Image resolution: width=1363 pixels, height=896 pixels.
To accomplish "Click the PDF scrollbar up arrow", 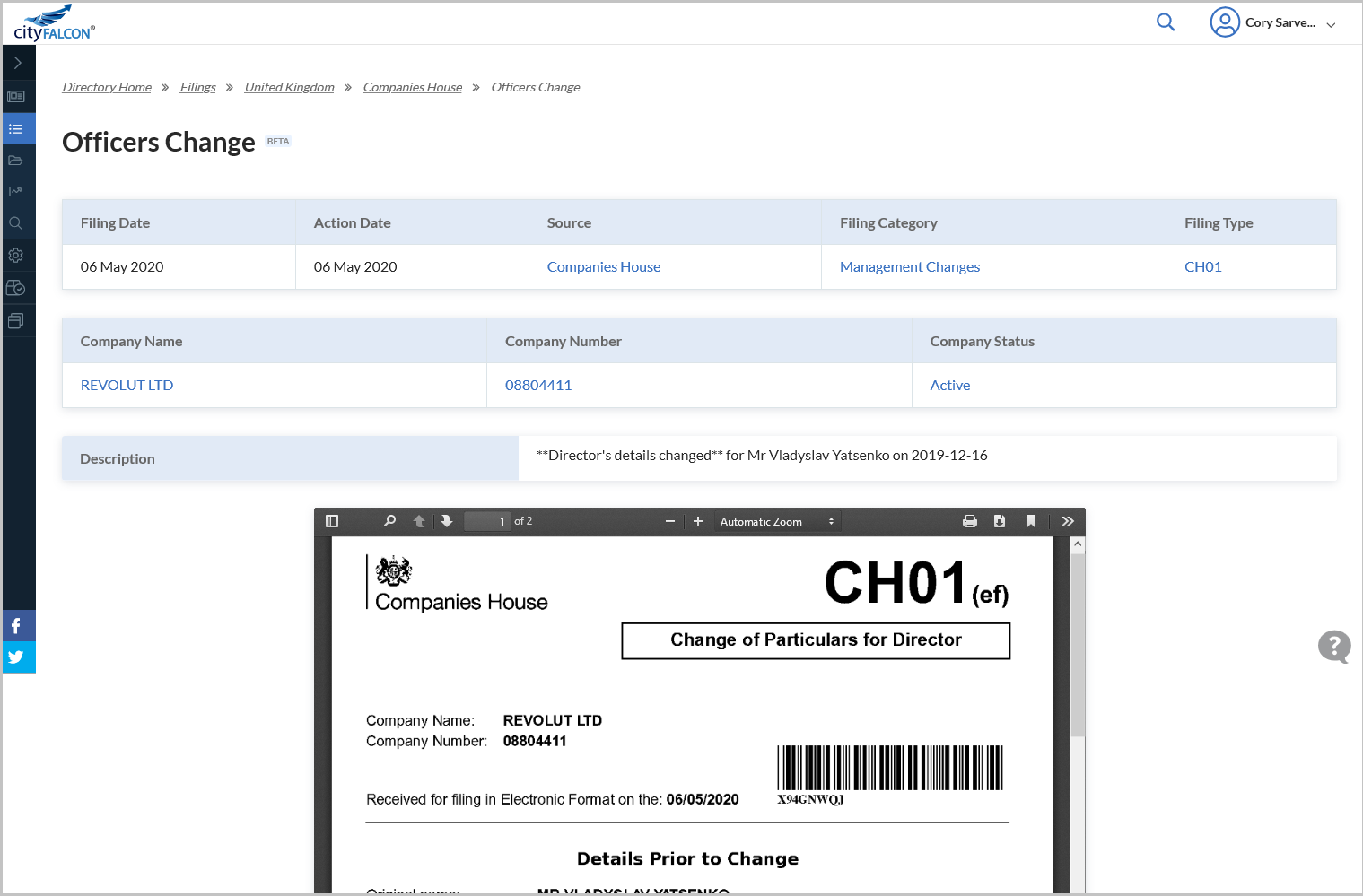I will [1079, 544].
